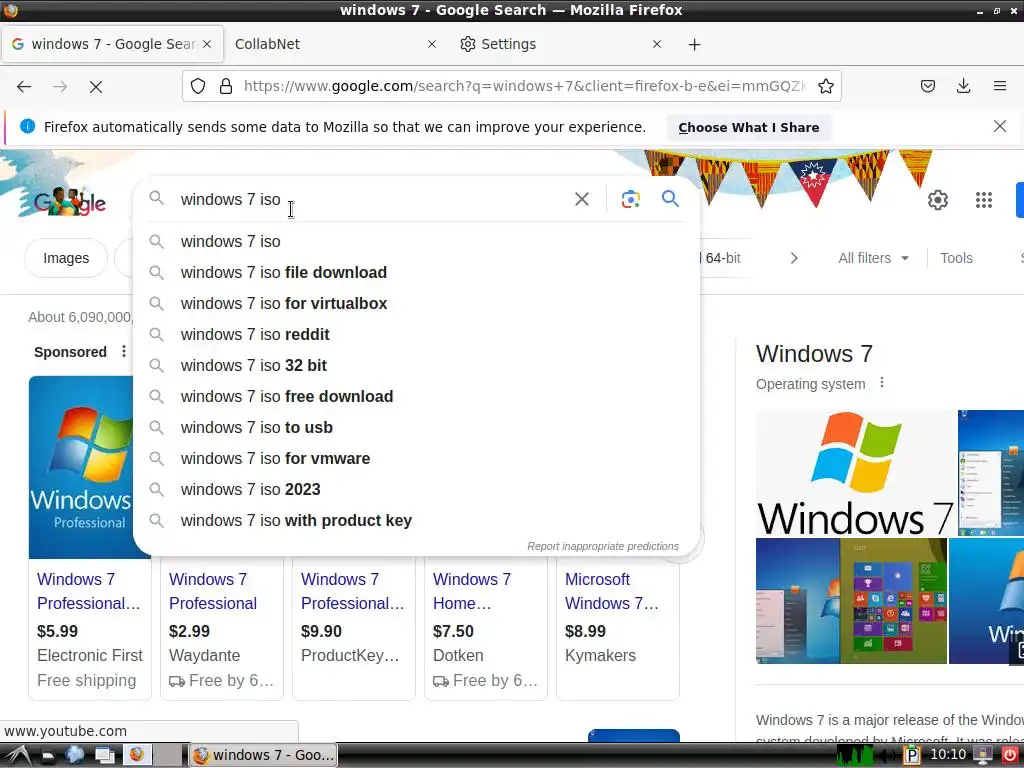The width and height of the screenshot is (1024, 768).
Task: Open the Firefox Downloads panel icon
Action: (963, 86)
